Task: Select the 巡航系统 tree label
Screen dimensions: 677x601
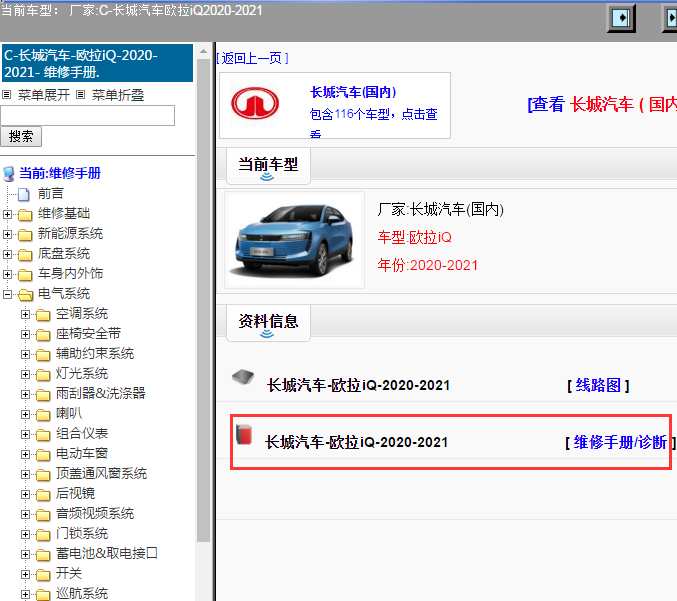Action: 82,593
